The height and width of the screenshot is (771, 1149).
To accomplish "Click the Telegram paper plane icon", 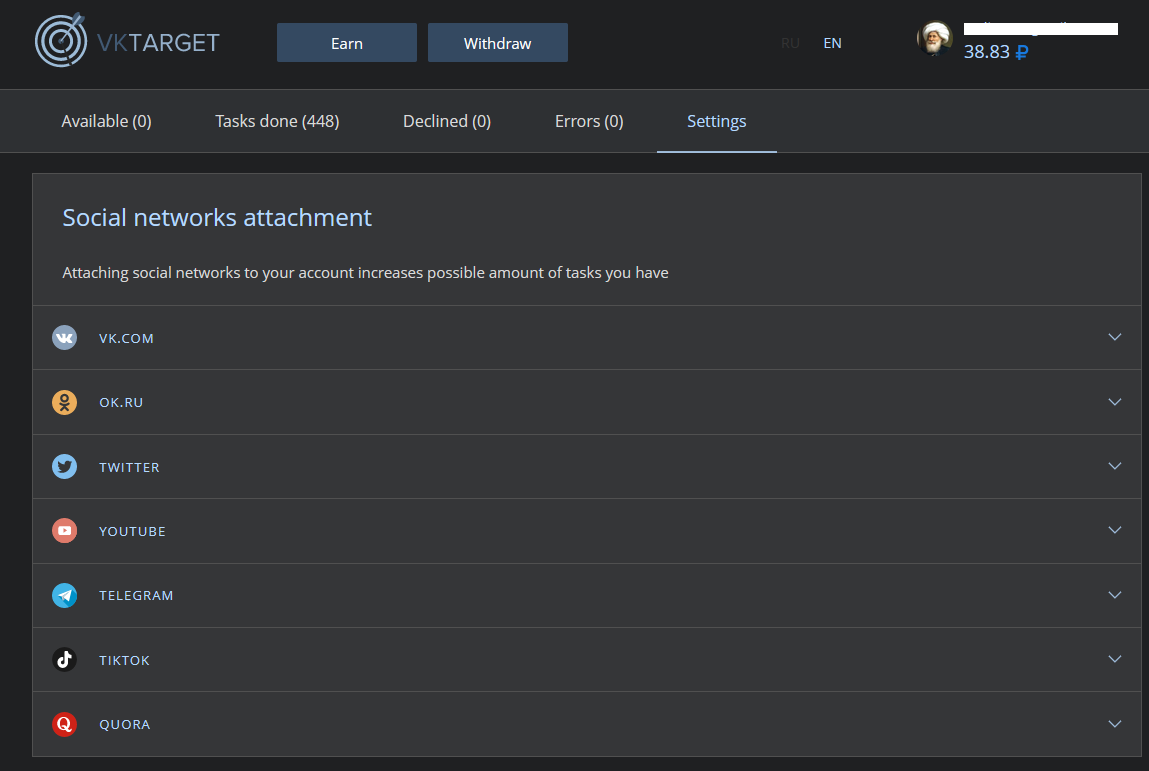I will coord(64,595).
